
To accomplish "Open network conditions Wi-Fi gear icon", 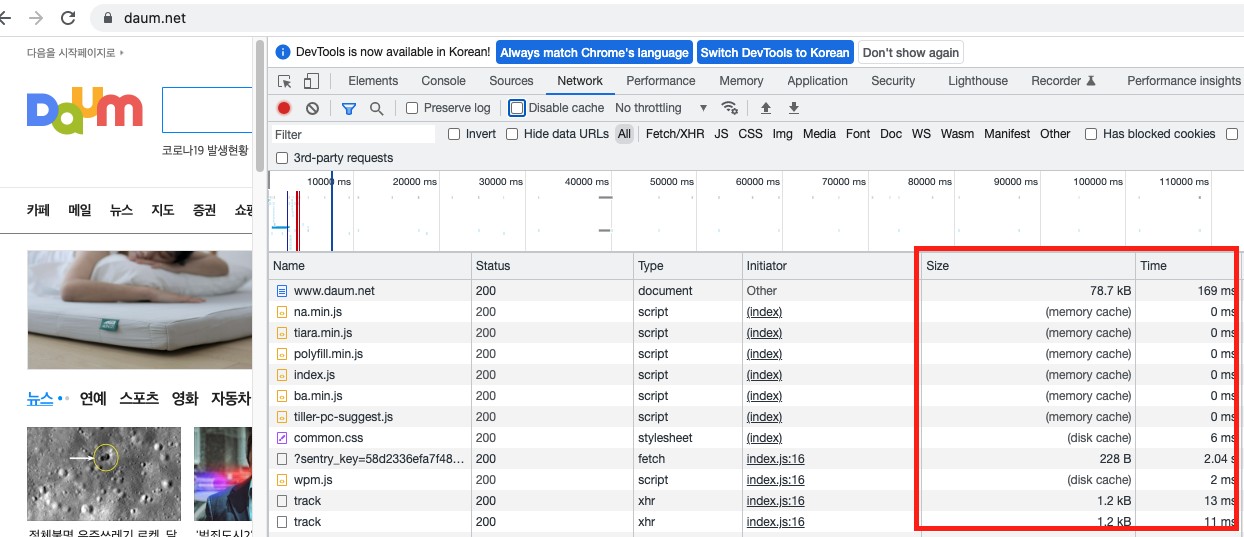I will [730, 108].
